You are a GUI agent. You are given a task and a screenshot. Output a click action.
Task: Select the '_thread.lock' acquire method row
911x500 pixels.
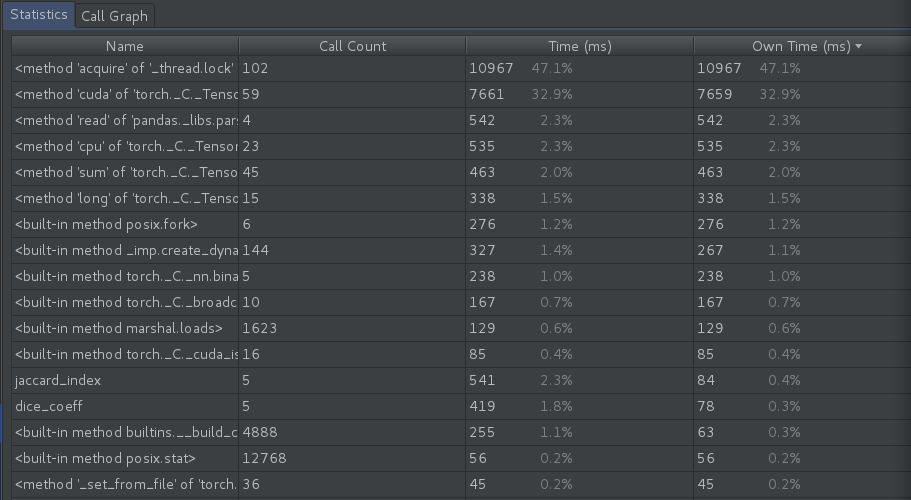coord(124,68)
